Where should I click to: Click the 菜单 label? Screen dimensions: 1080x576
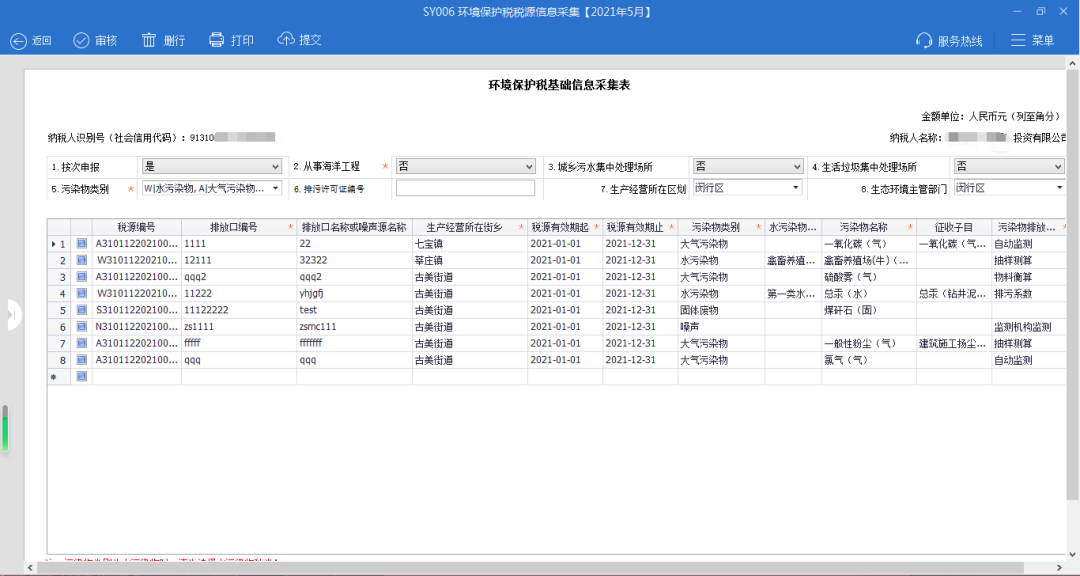[1043, 41]
